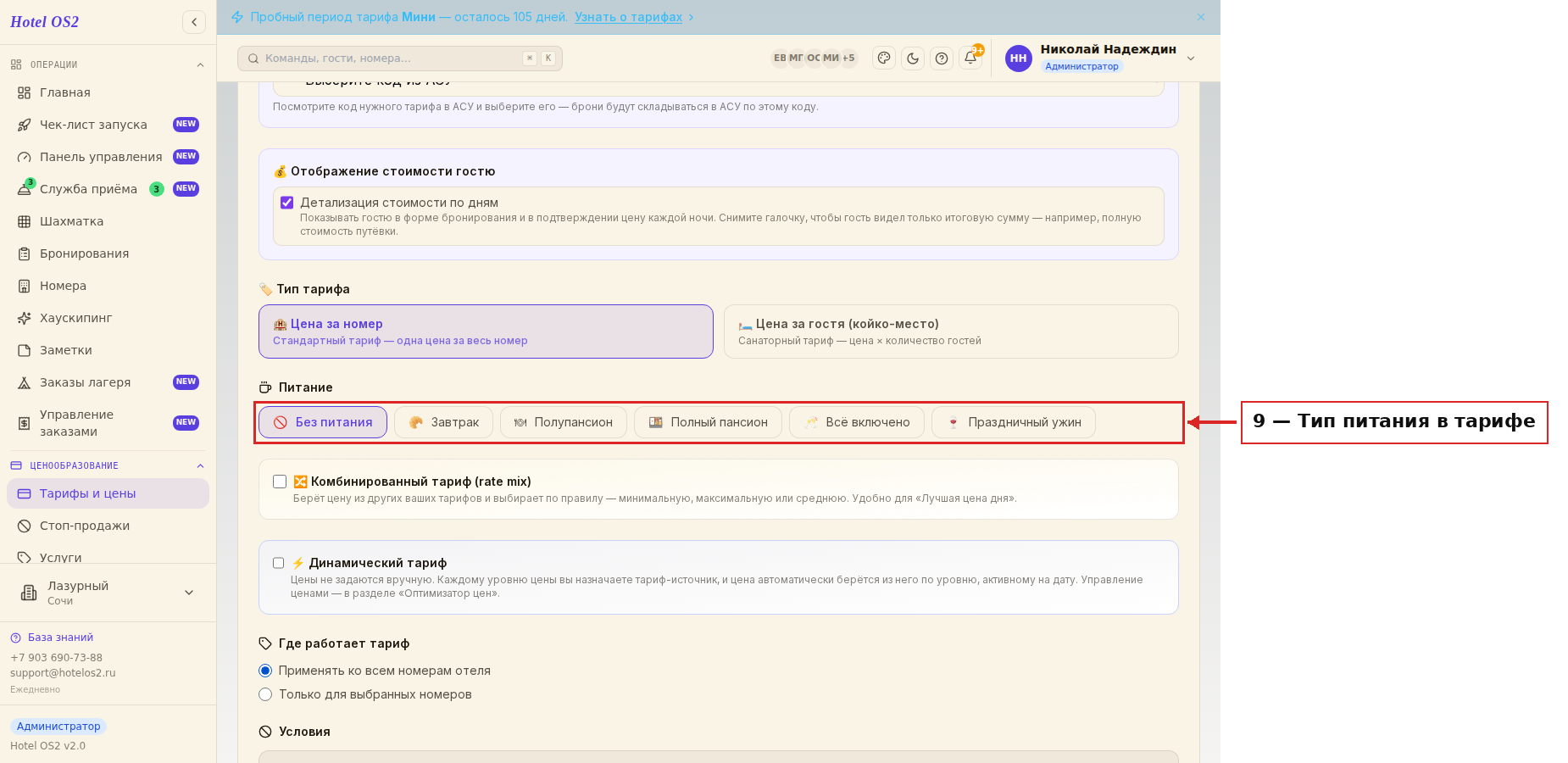This screenshot has height=763, width=1568.
Task: Follow the Узнать о тарифах link
Action: tap(628, 17)
